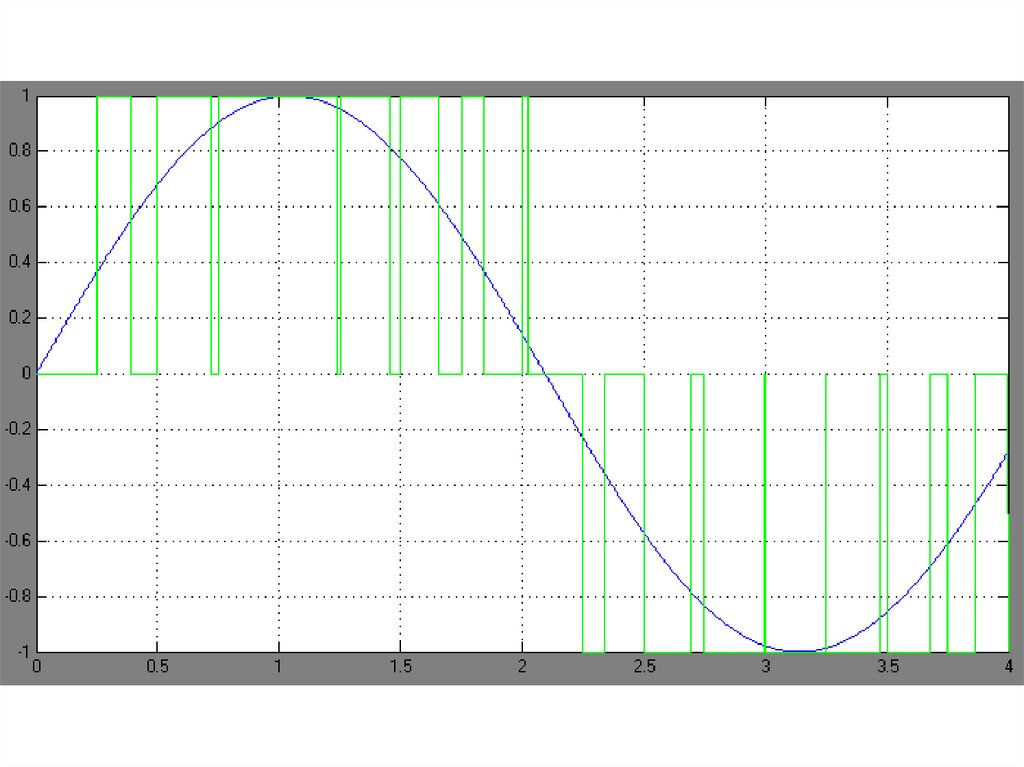Click the negative trough of the blue sine wave
Image resolution: width=1024 pixels, height=767 pixels.
click(801, 651)
